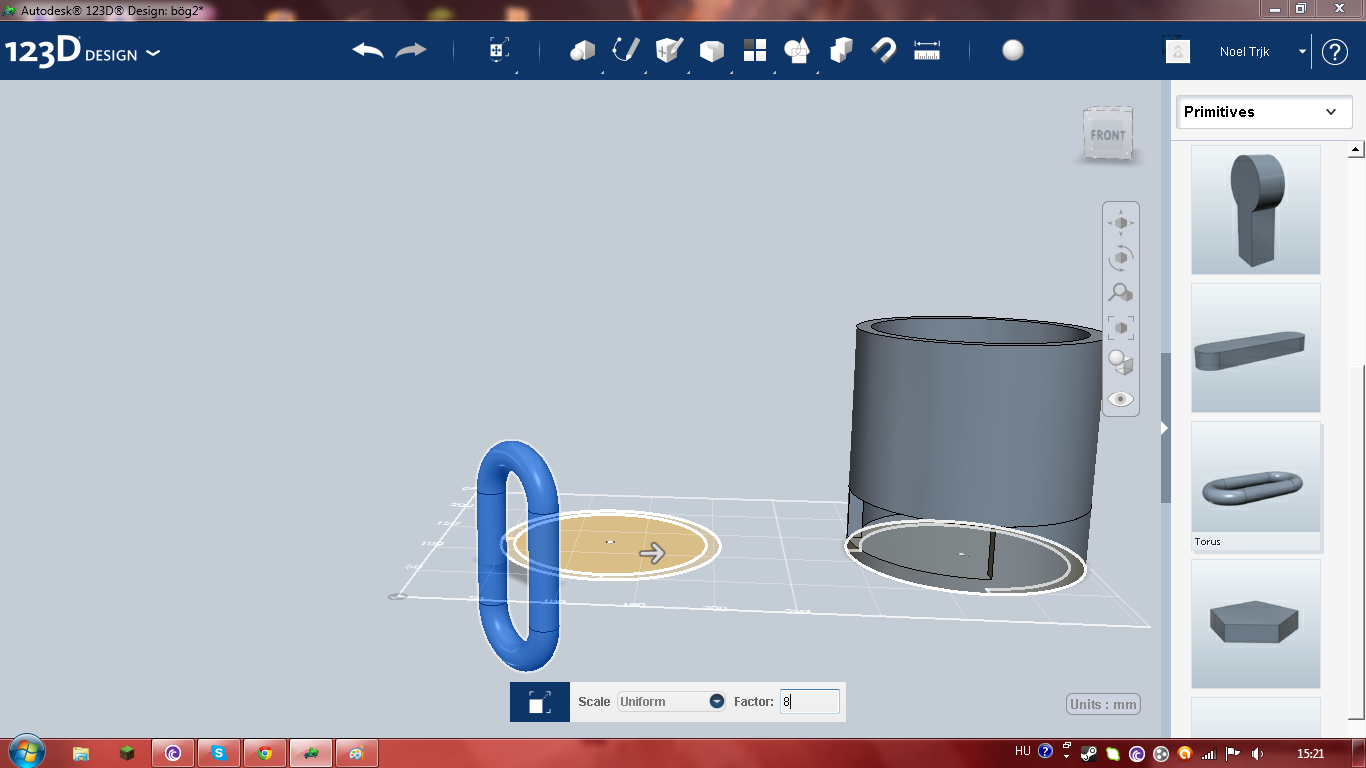Open the Material sphere tool

(x=1013, y=50)
